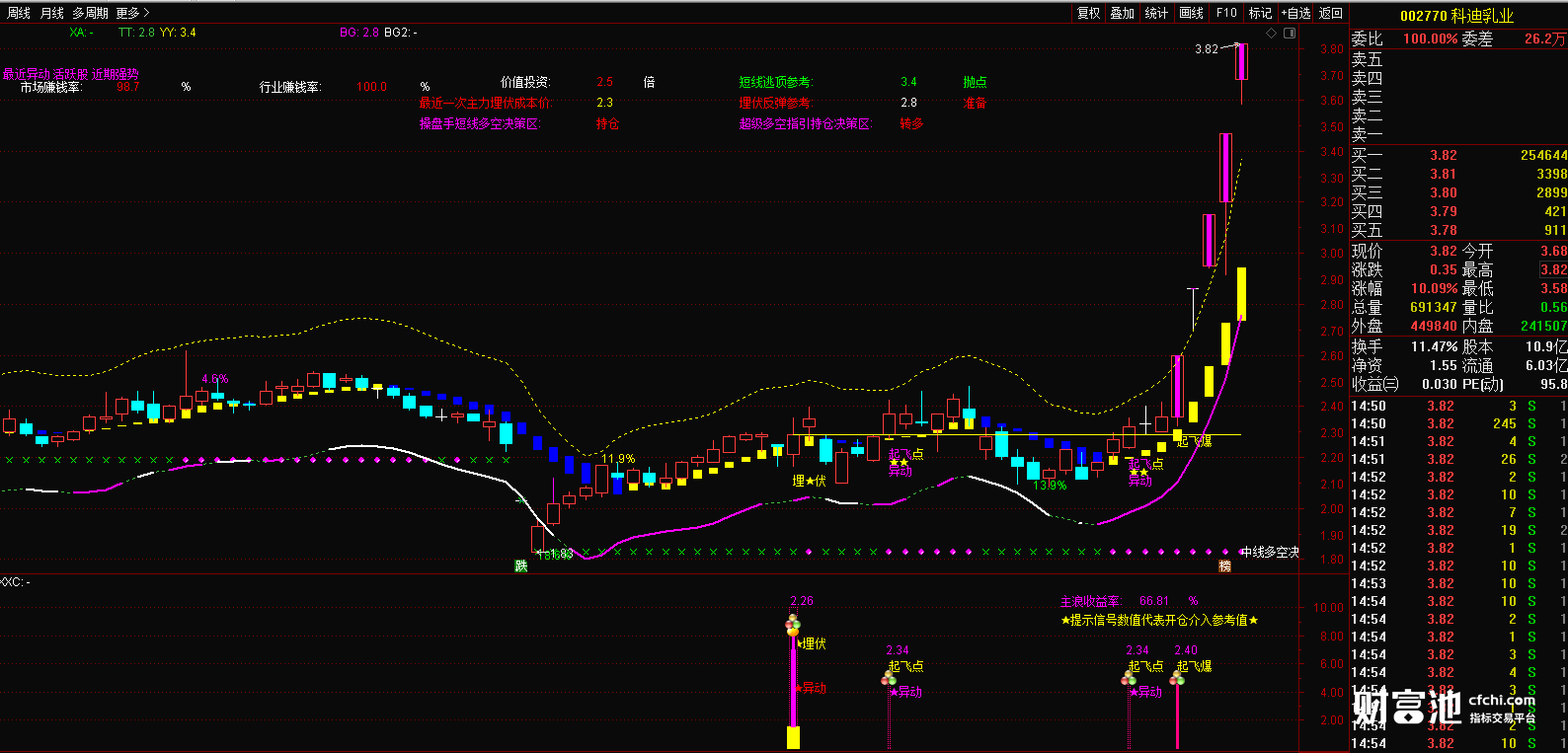Viewport: 1568px width, 753px height.
Task: Open the 统计 statistics tool
Action: pyautogui.click(x=1156, y=13)
